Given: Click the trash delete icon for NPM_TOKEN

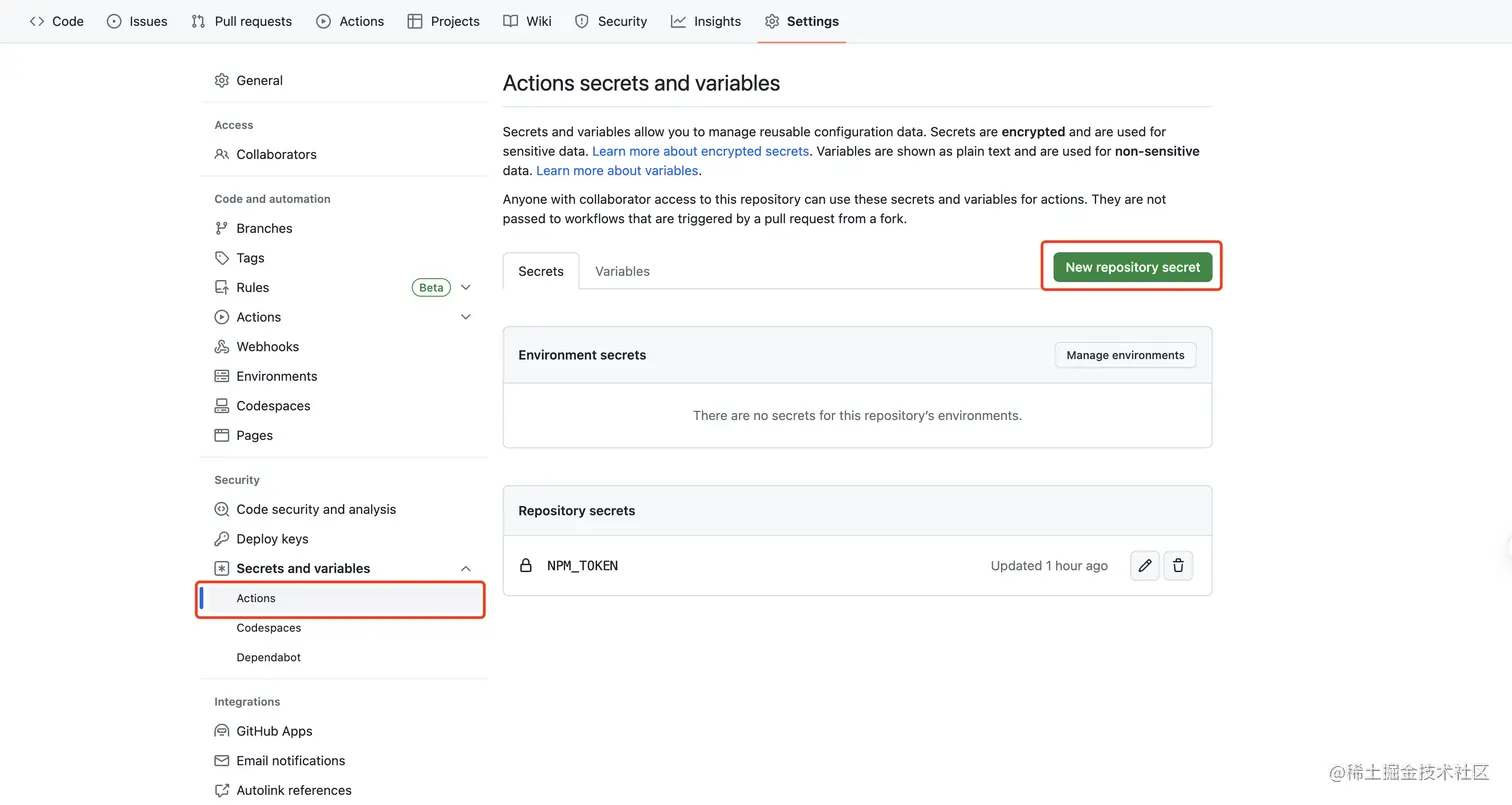Looking at the screenshot, I should tap(1178, 566).
